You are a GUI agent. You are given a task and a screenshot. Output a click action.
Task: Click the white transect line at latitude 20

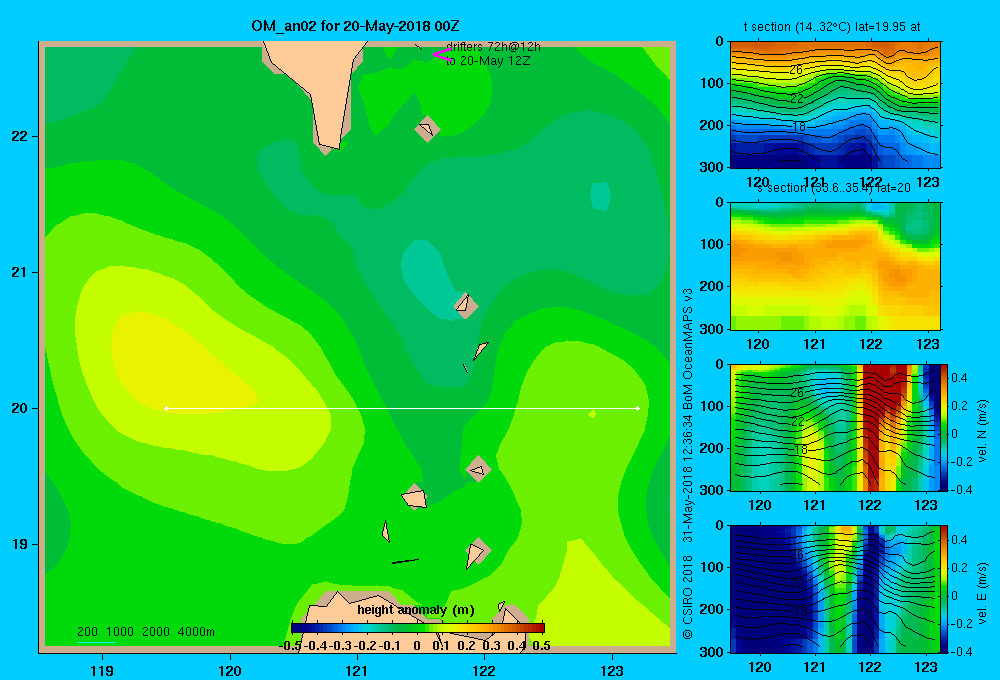coord(402,408)
